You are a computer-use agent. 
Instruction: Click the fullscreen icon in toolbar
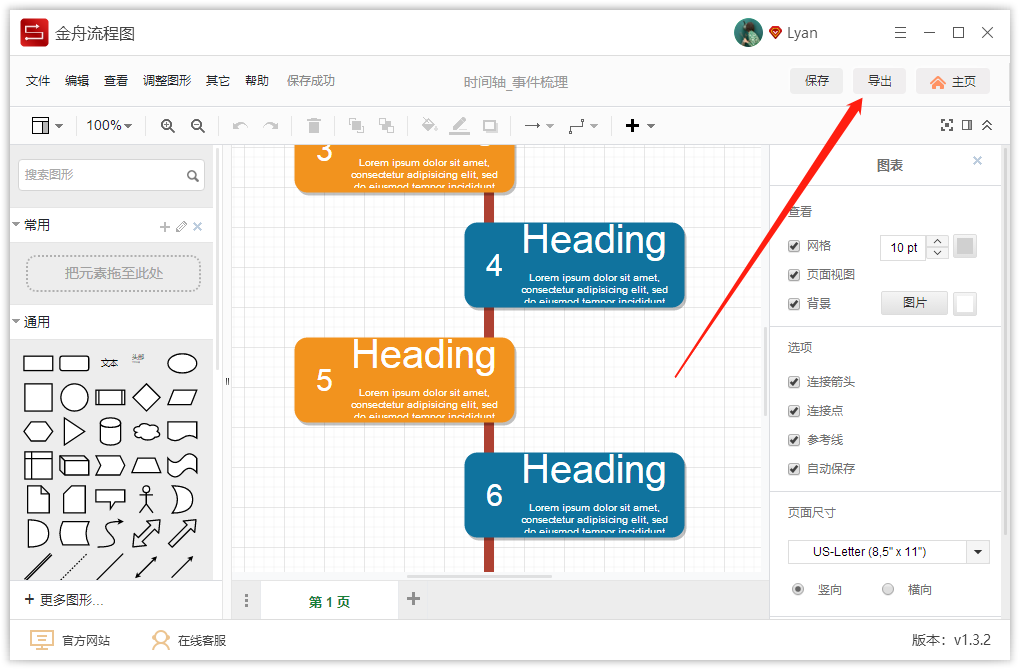(947, 126)
